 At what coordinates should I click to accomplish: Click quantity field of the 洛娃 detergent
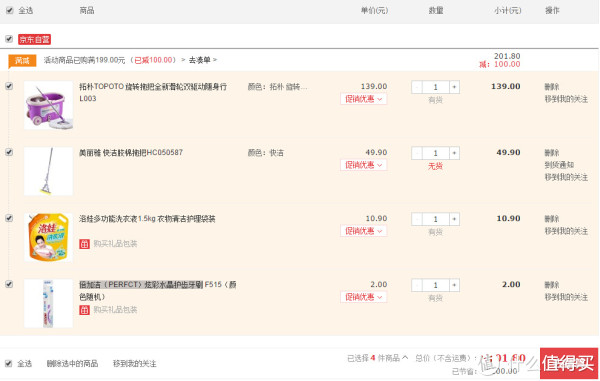(x=435, y=219)
